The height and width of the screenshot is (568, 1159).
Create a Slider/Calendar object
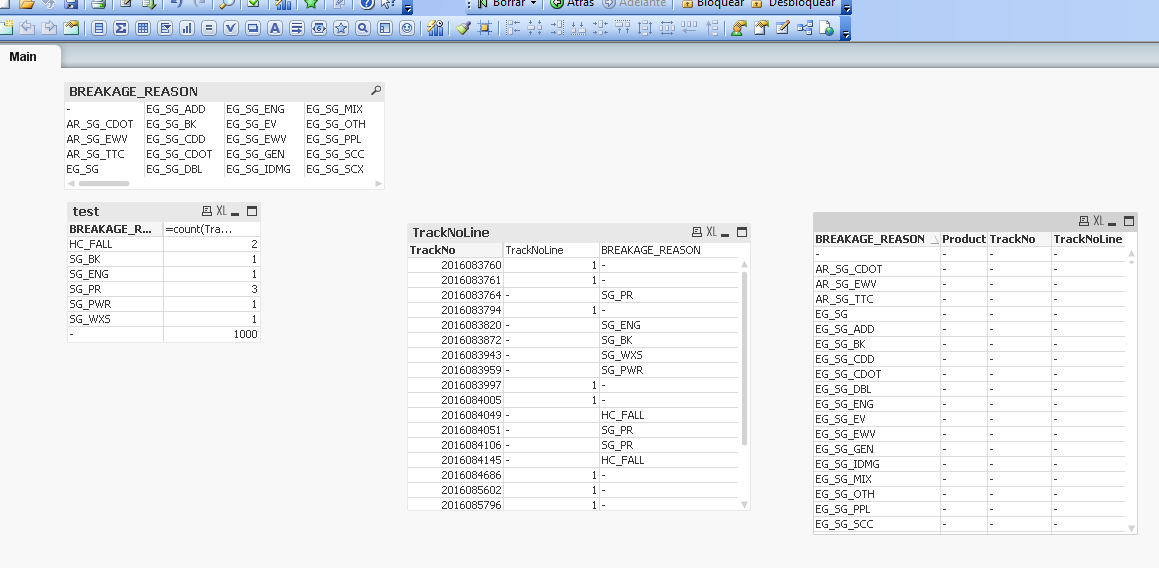pyautogui.click(x=319, y=28)
